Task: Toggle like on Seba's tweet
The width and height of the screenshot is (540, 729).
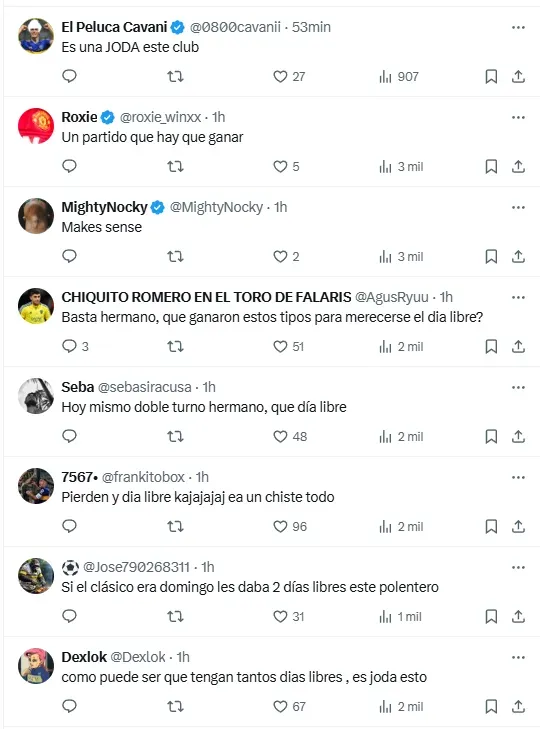Action: (290, 437)
